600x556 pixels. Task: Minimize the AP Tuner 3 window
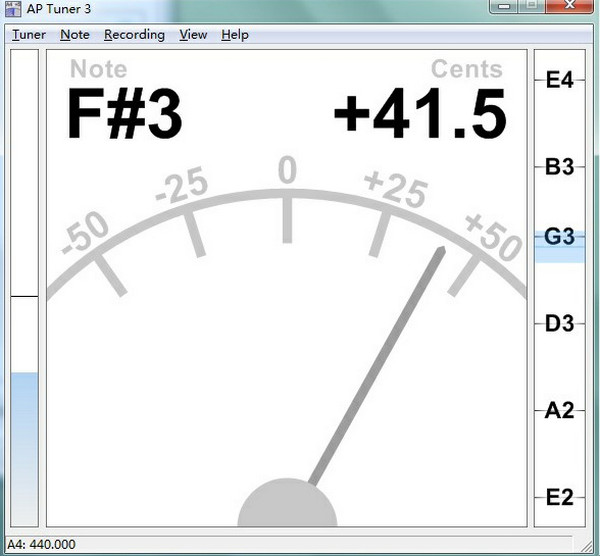point(505,6)
